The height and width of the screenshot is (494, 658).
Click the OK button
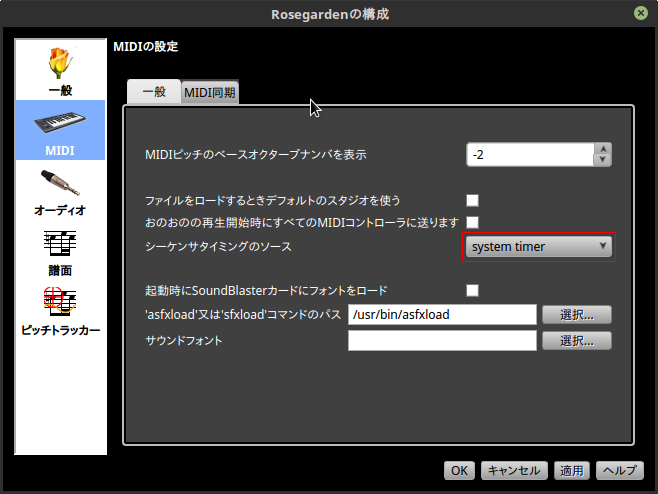tap(459, 470)
